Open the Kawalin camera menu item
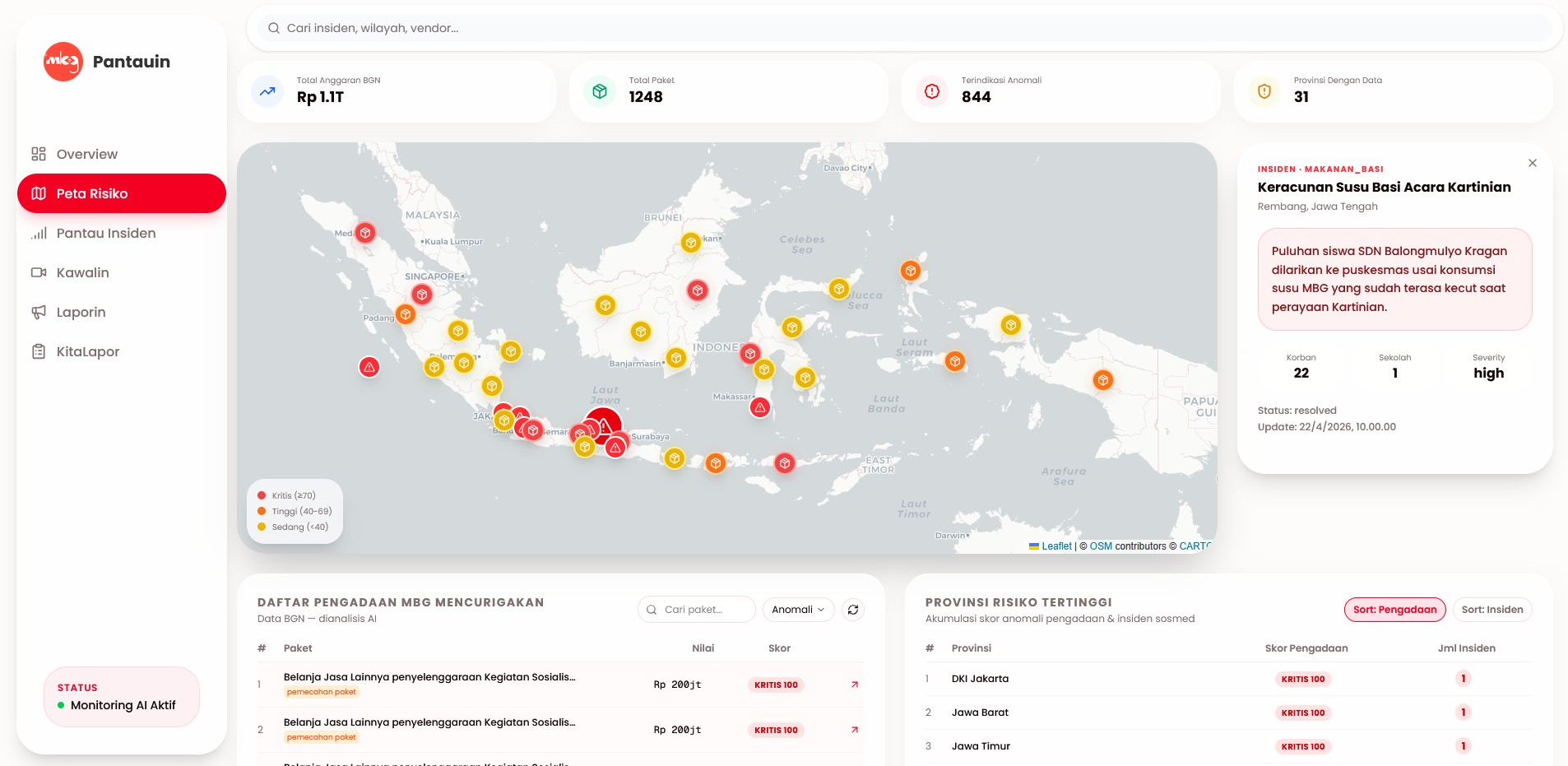 point(39,272)
